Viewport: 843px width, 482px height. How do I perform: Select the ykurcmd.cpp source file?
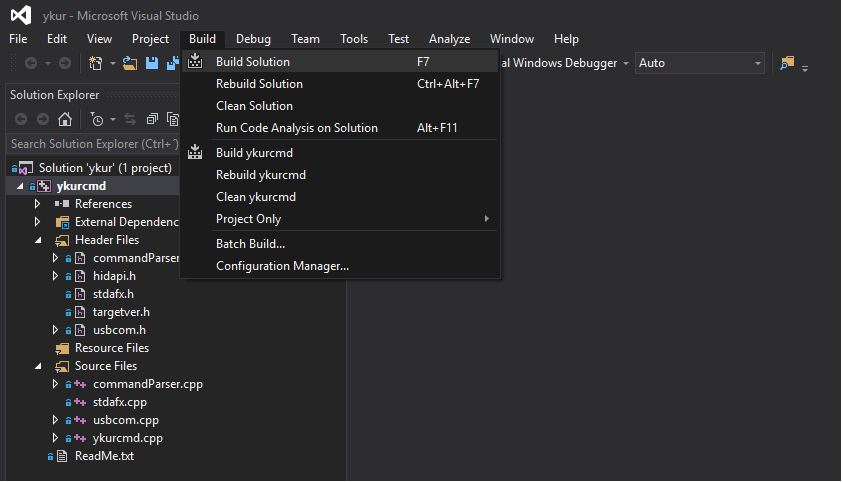pos(127,438)
